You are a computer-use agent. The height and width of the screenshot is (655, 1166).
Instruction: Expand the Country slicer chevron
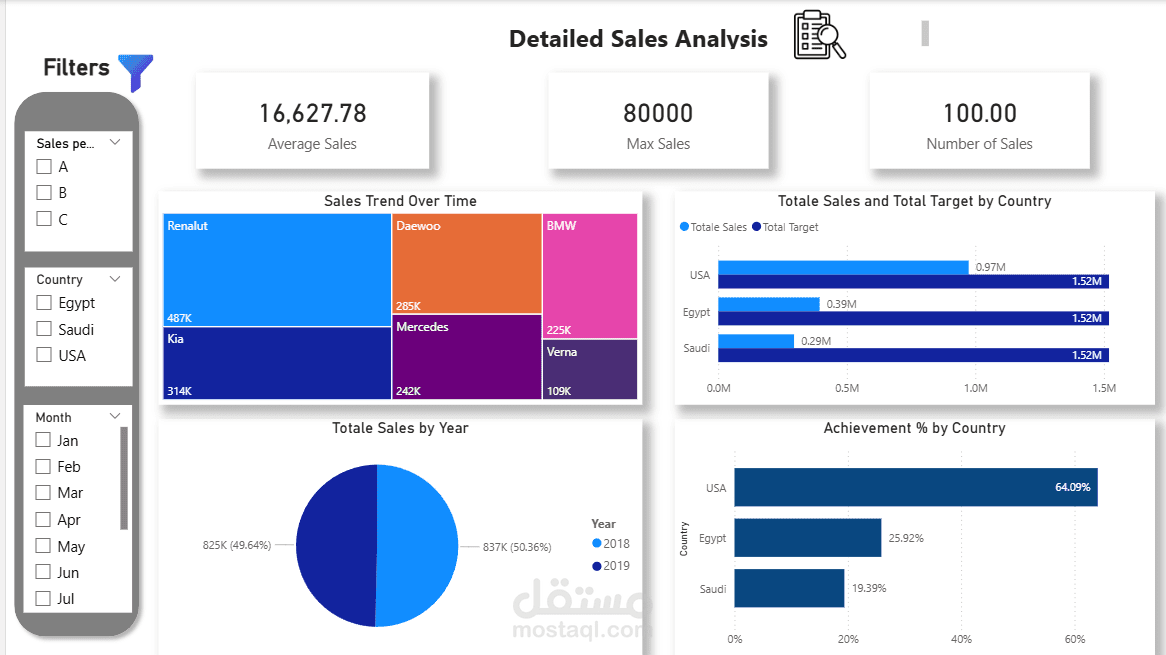tap(114, 279)
